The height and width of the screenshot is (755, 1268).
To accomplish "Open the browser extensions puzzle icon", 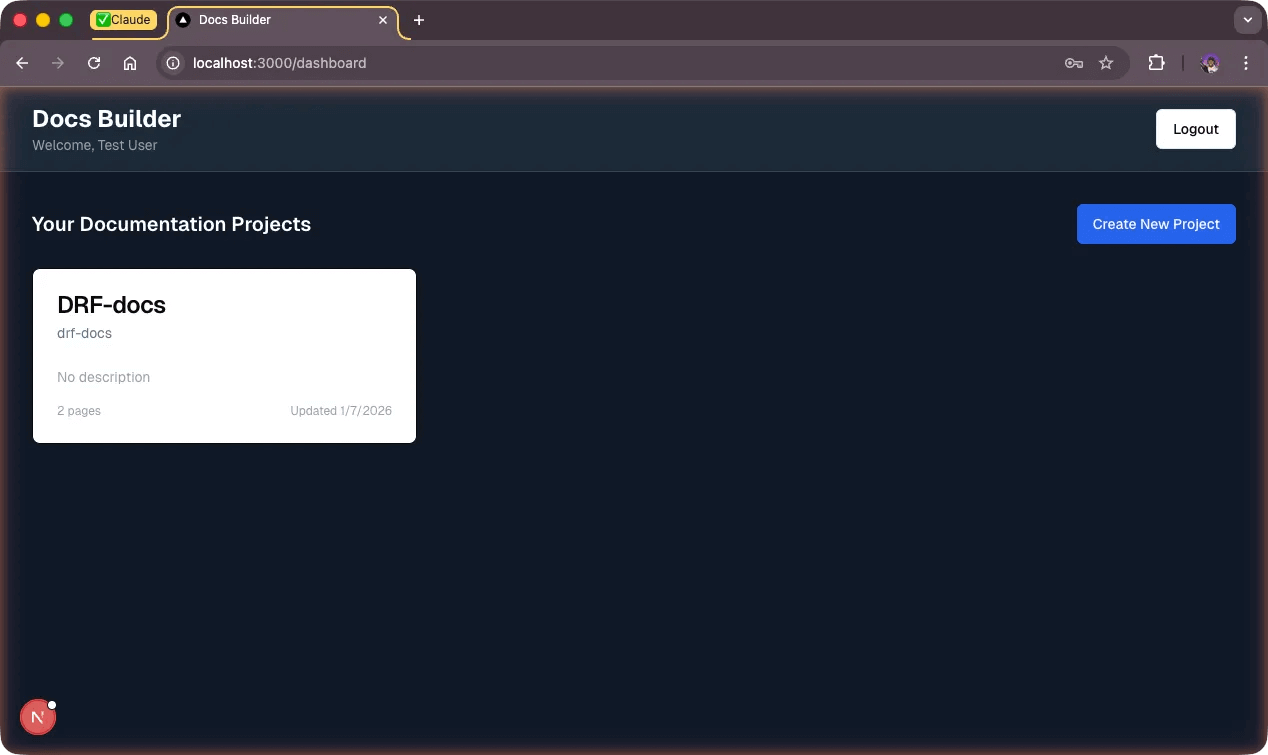I will click(1156, 62).
